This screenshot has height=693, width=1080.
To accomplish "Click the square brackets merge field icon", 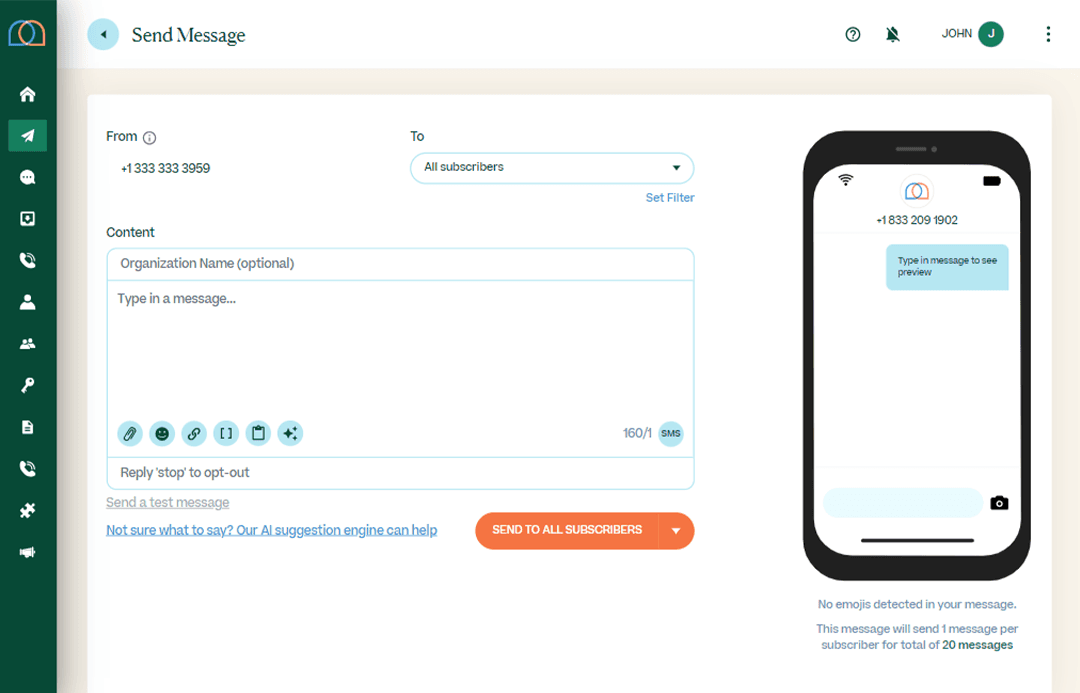I will [x=226, y=433].
